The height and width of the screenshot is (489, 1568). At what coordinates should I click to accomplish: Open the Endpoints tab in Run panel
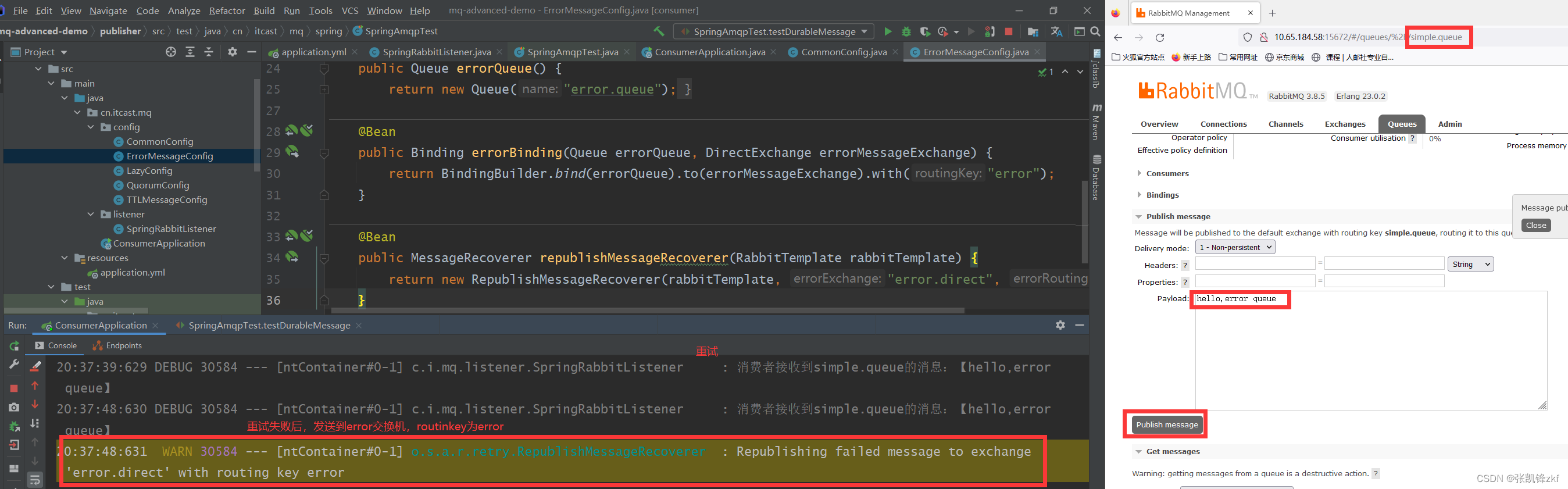117,345
